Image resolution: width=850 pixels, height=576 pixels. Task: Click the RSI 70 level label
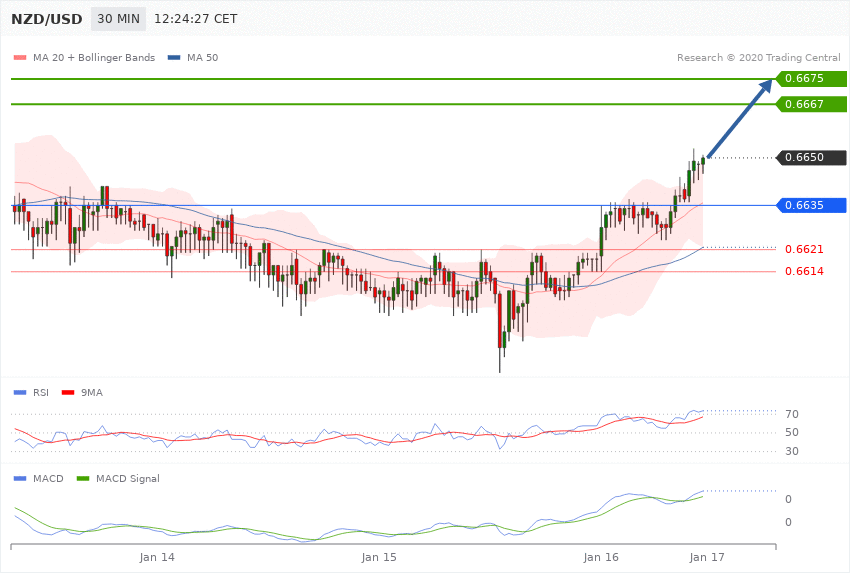(791, 414)
